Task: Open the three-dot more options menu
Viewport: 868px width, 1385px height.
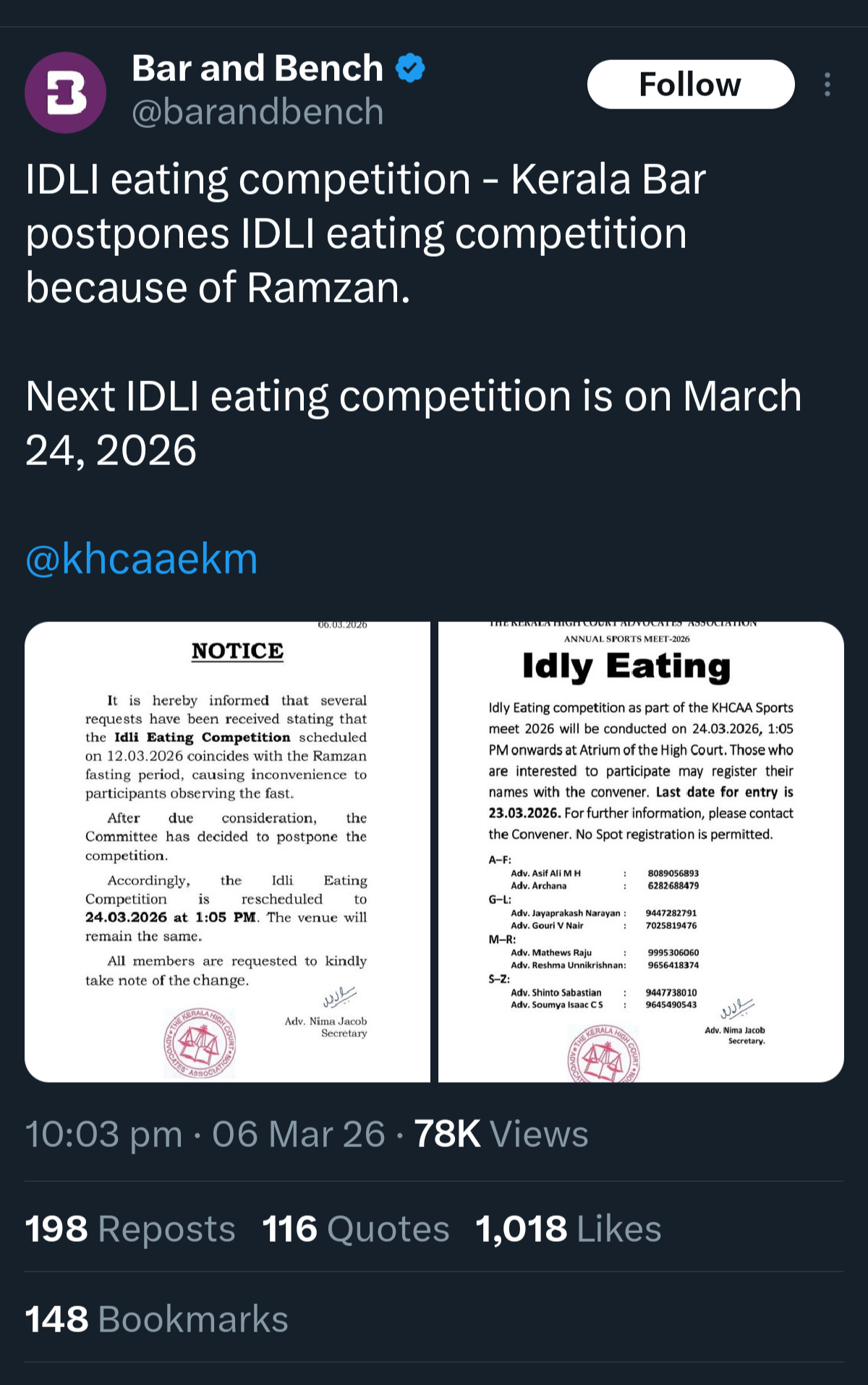Action: tap(827, 85)
